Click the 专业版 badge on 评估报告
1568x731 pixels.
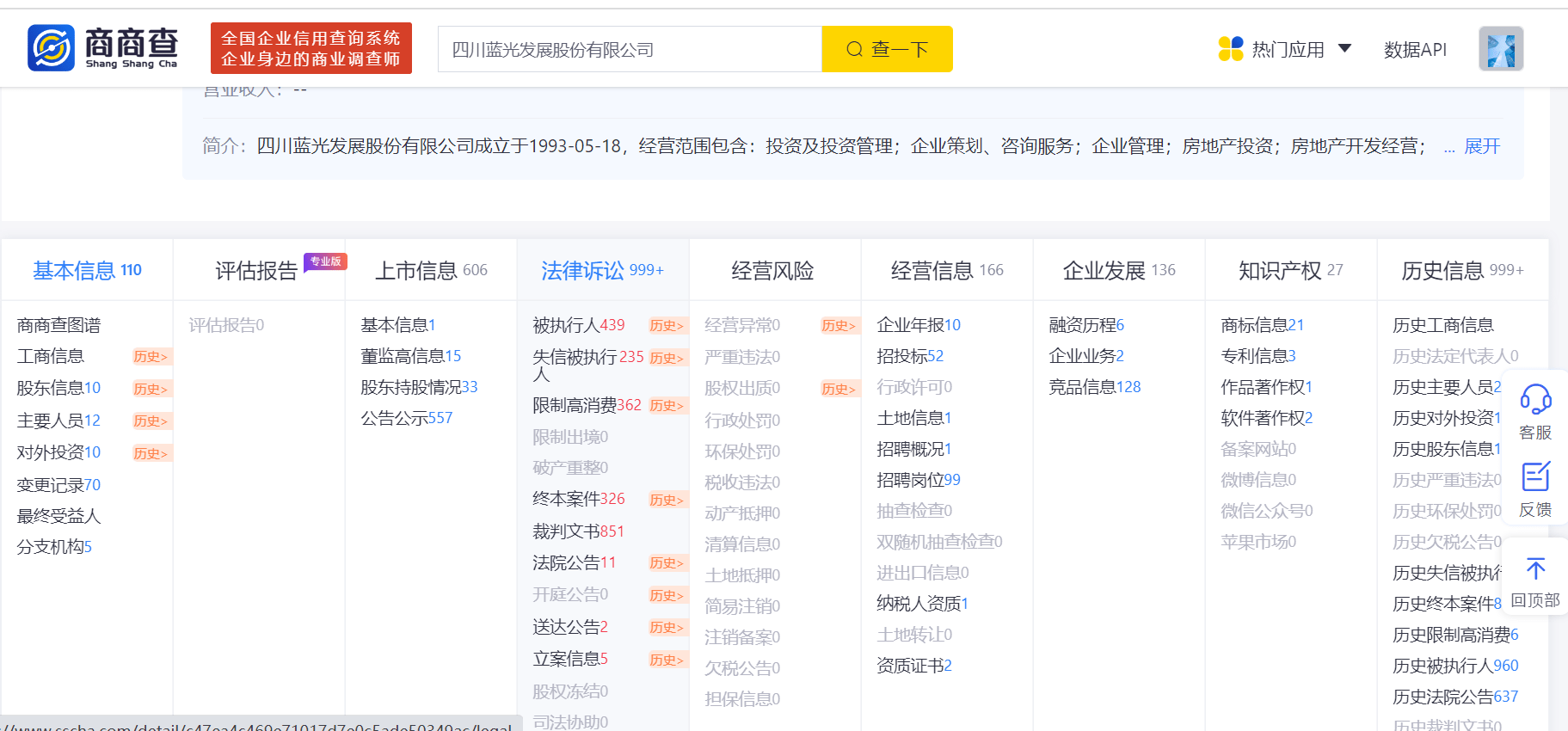coord(325,261)
